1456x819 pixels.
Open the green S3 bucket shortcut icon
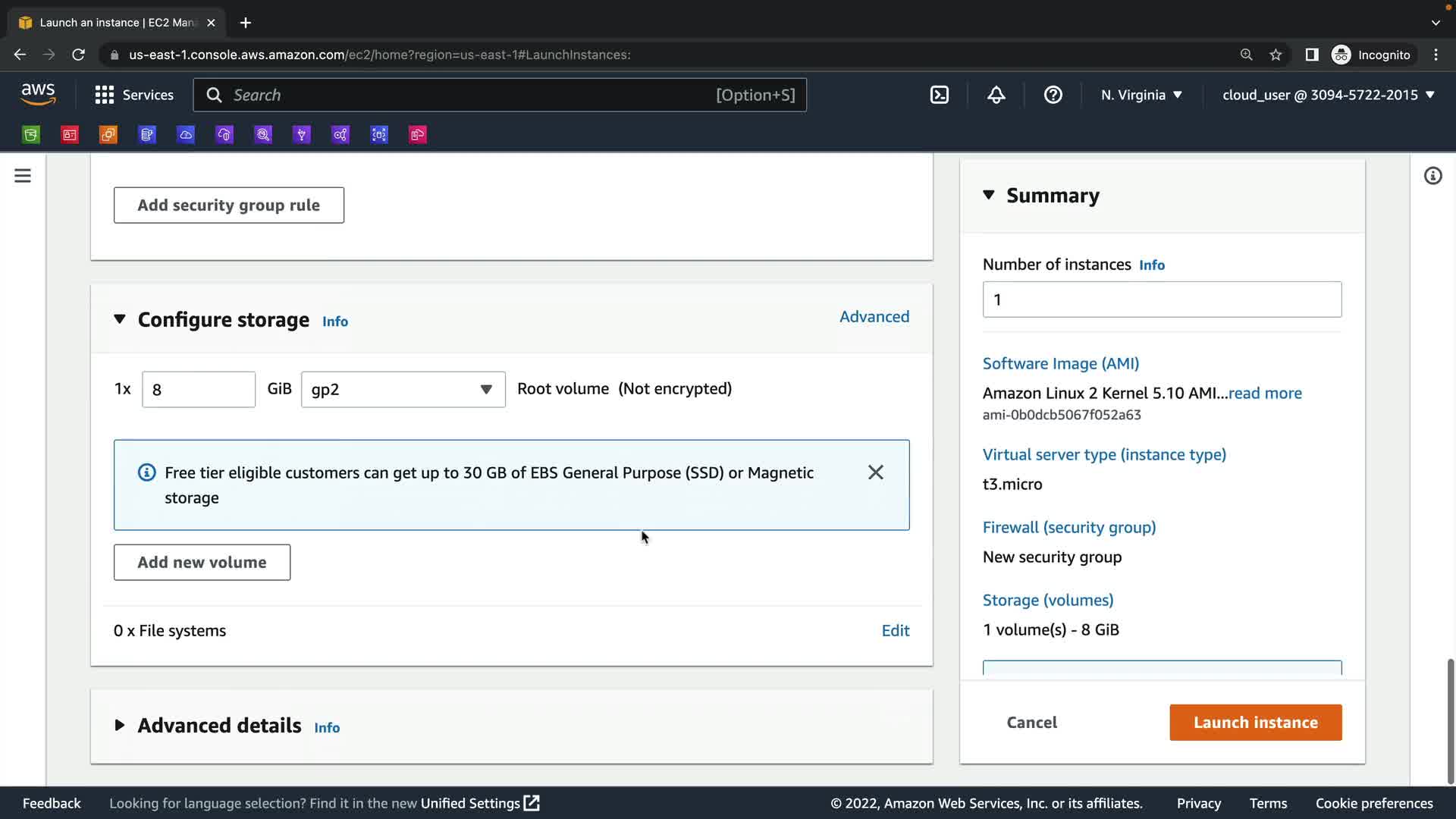coord(31,135)
